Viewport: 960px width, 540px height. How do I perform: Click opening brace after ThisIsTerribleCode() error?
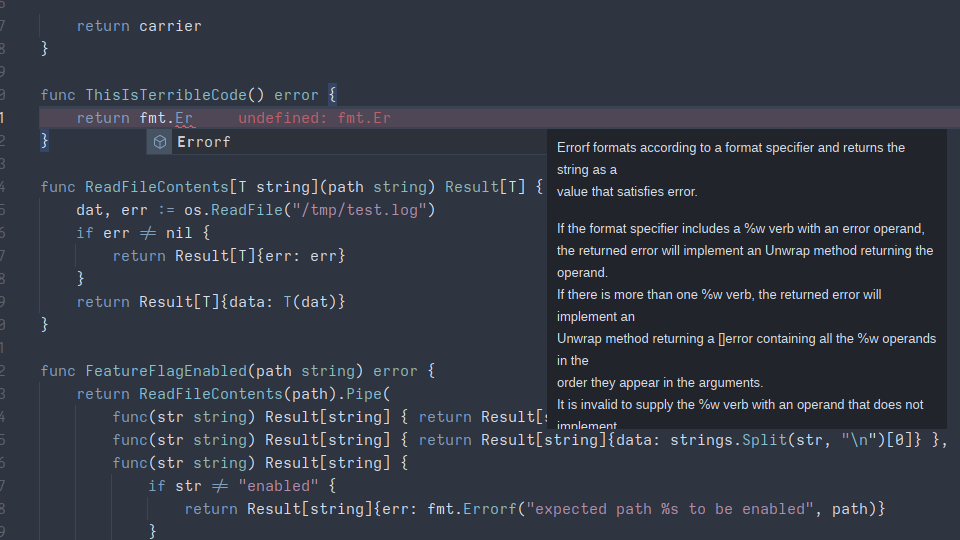pyautogui.click(x=332, y=95)
